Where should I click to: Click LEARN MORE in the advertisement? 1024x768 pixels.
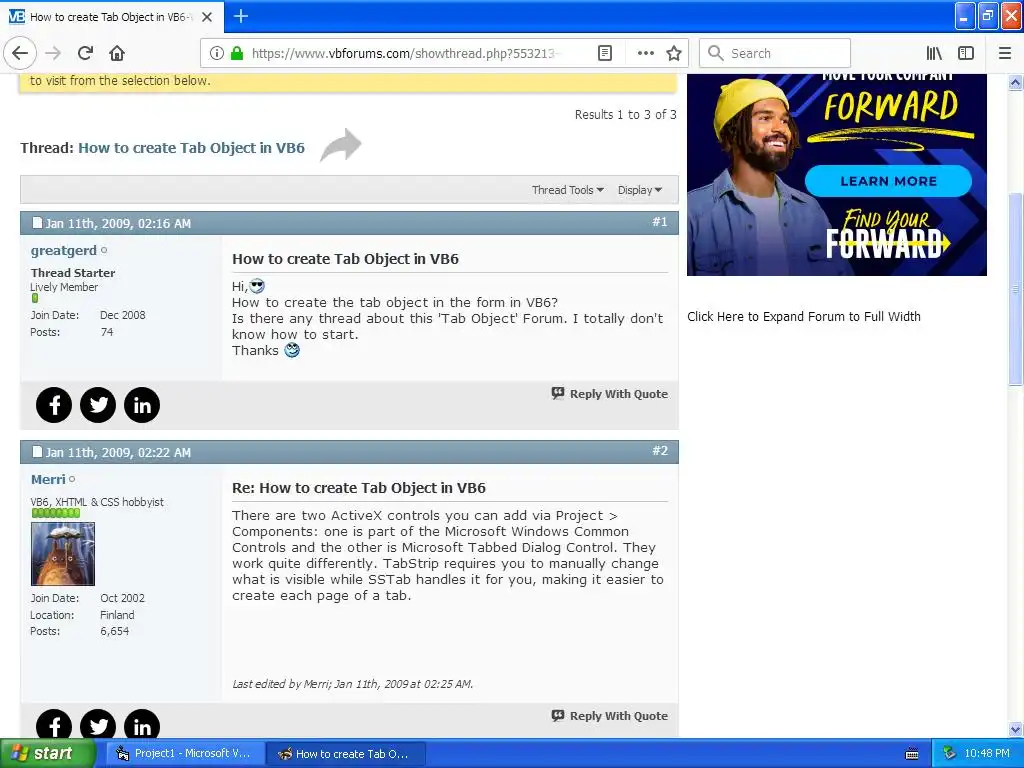[x=888, y=181]
